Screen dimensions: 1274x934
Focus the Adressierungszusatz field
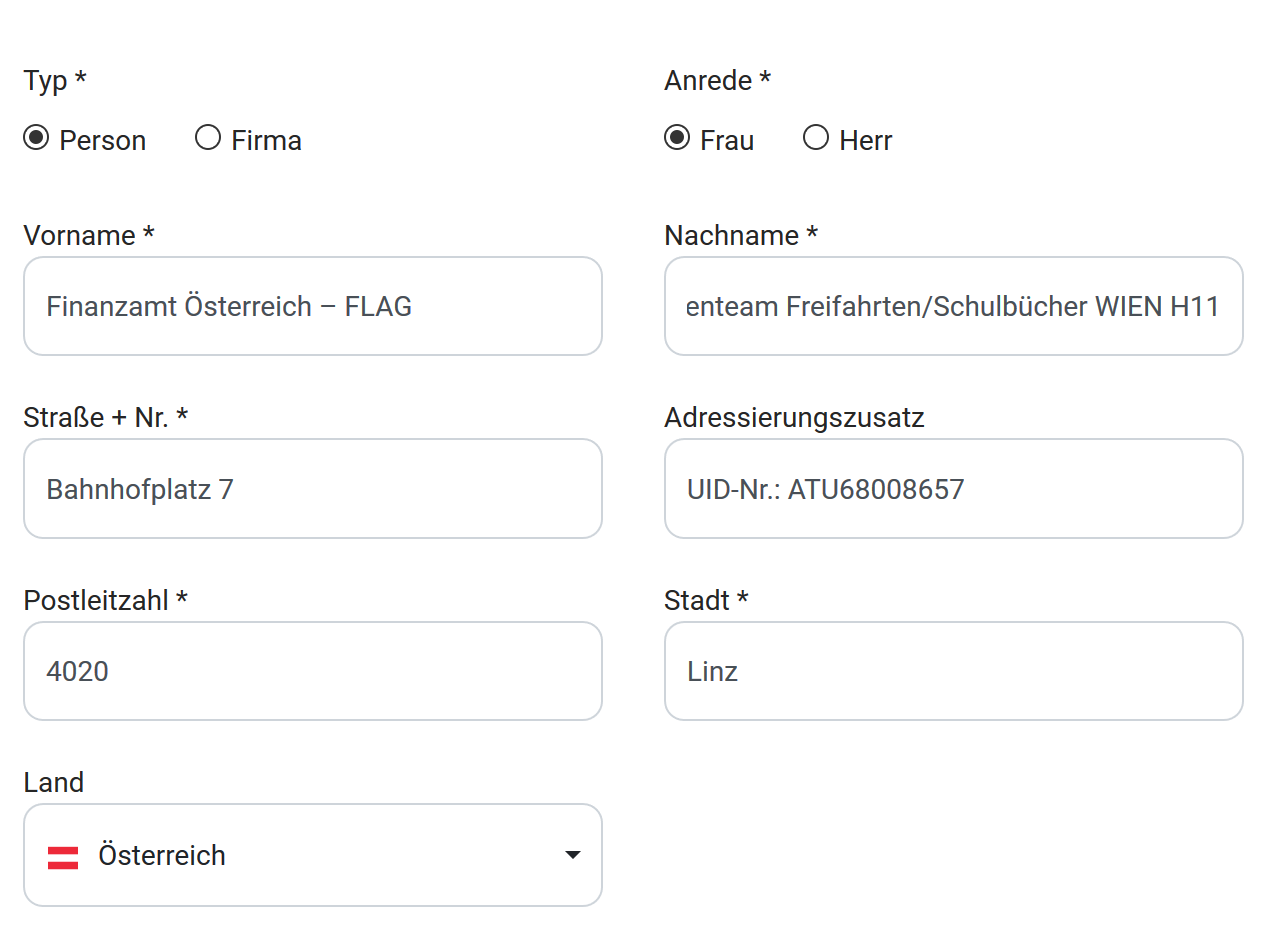(x=954, y=489)
